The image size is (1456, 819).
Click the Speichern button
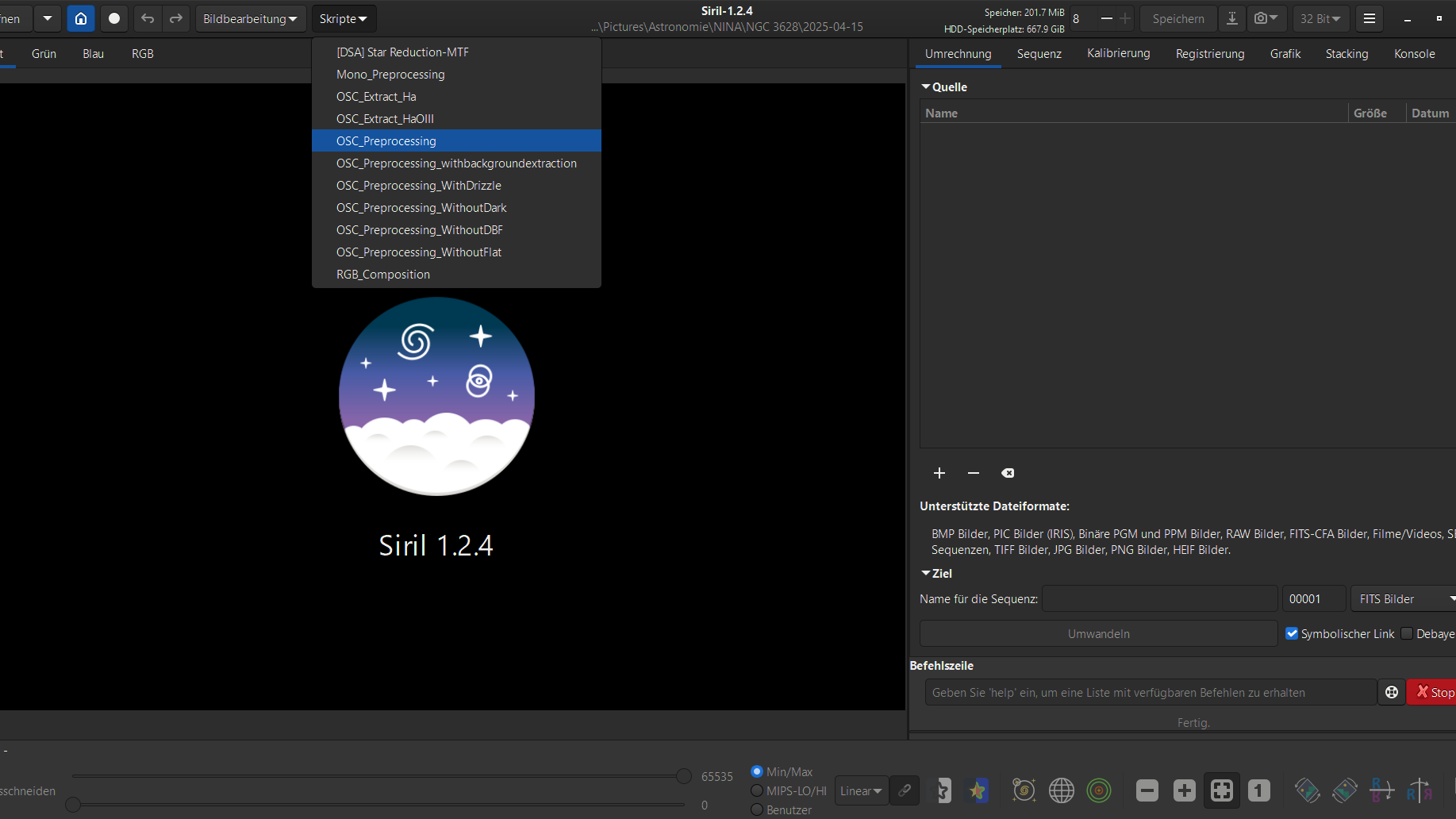tap(1177, 18)
